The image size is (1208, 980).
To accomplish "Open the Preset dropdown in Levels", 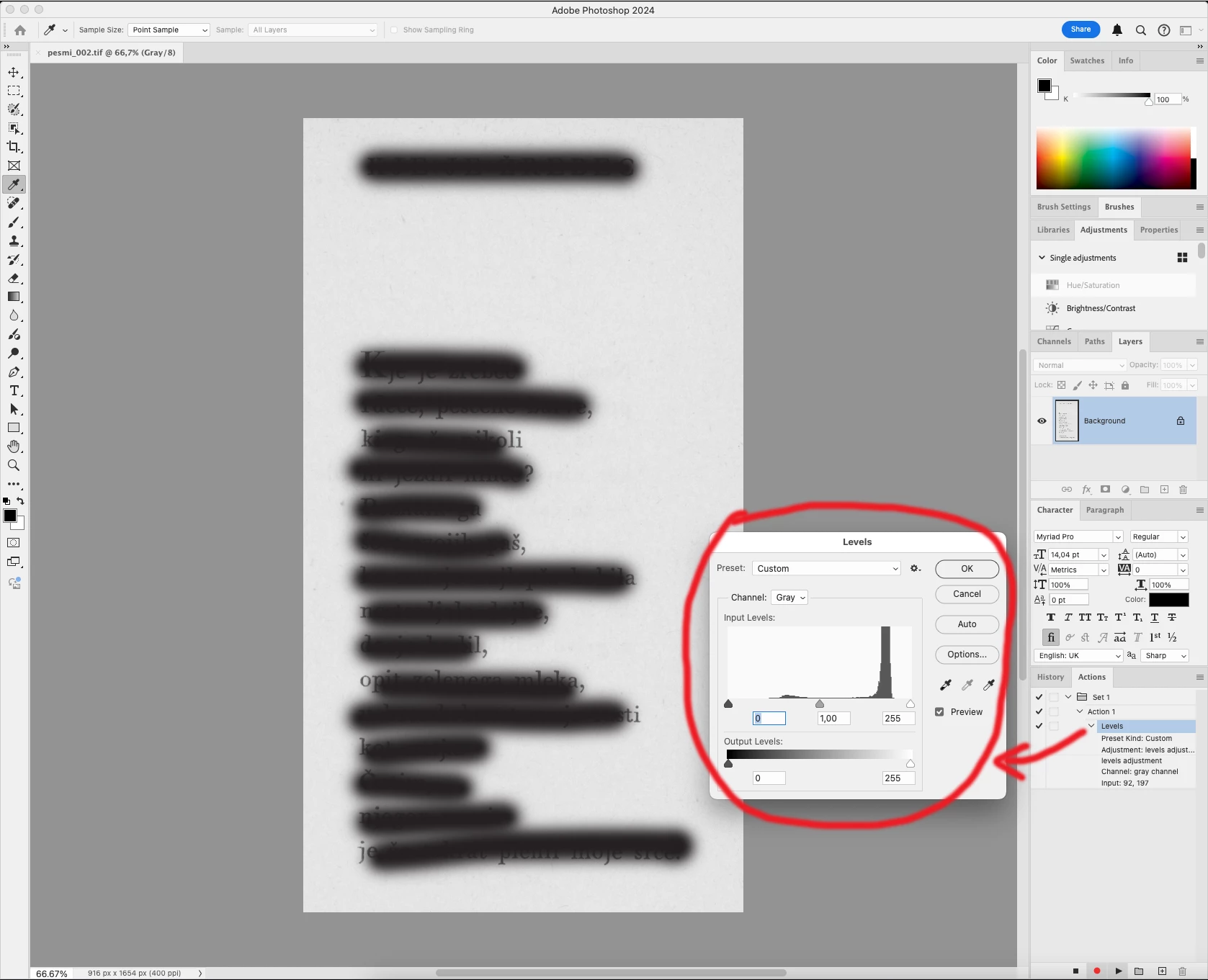I will pos(826,568).
